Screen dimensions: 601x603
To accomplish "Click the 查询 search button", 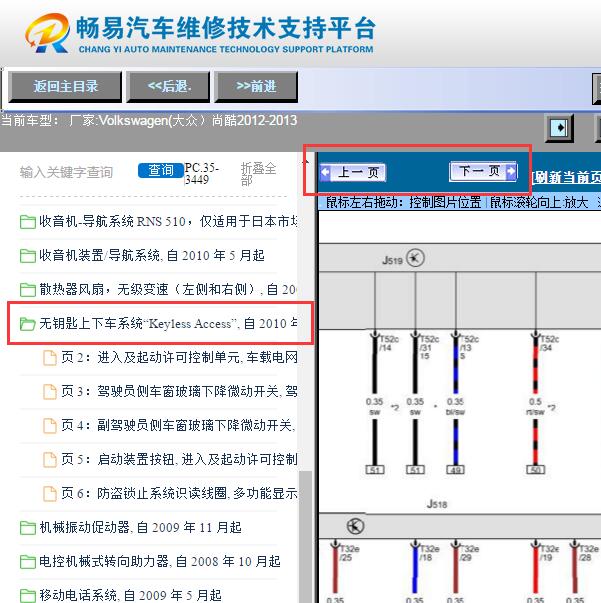I will (x=161, y=170).
